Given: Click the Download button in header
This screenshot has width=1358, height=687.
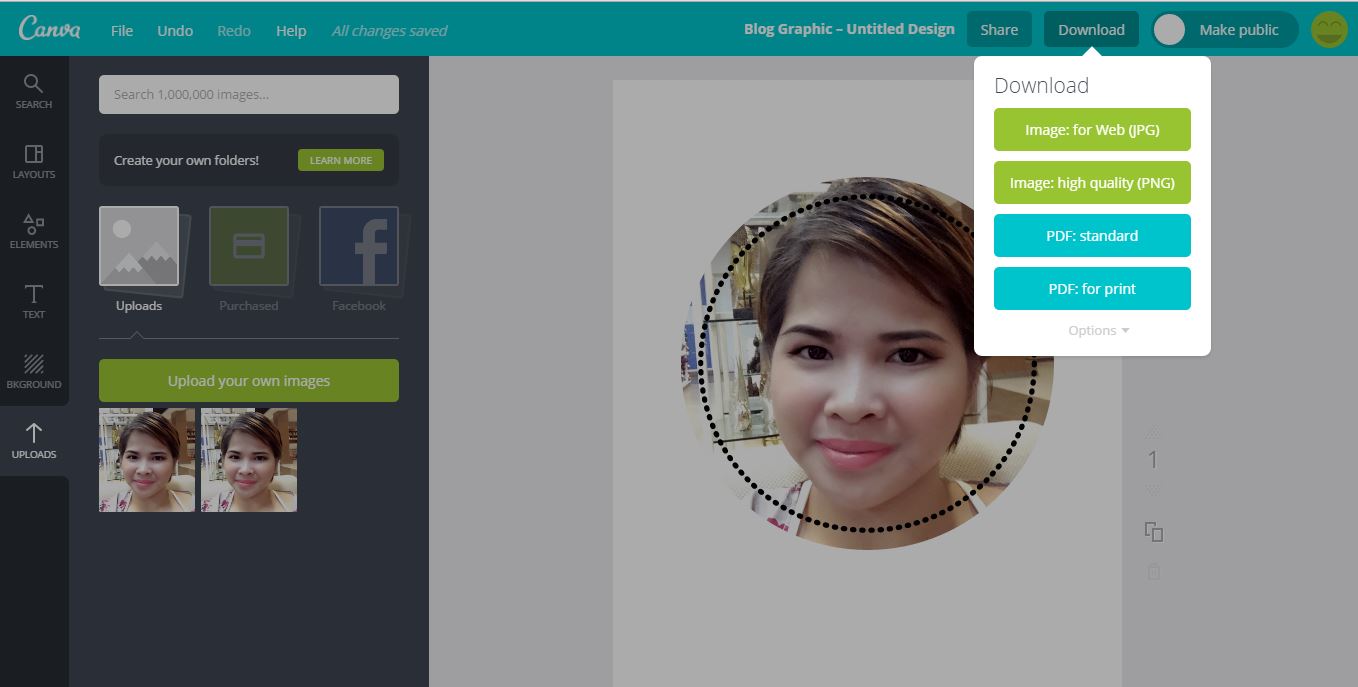Looking at the screenshot, I should point(1091,29).
